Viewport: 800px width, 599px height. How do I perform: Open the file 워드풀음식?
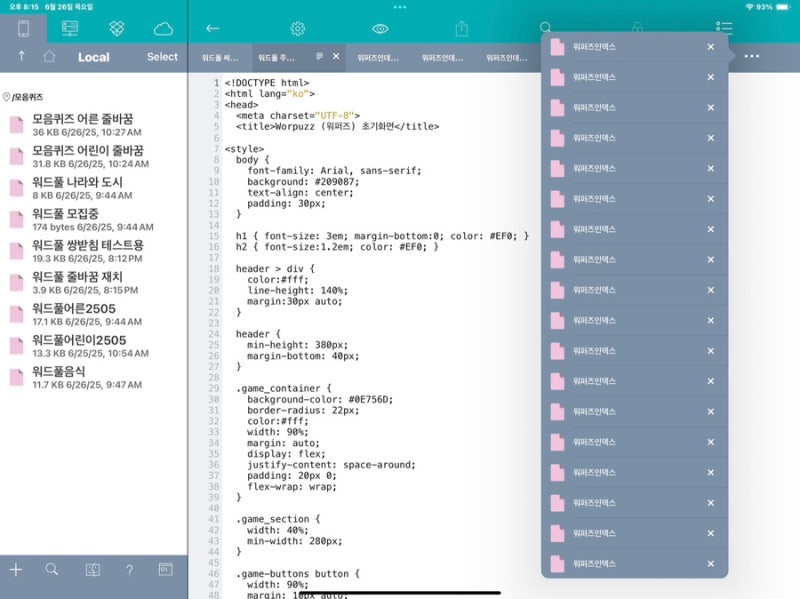[94, 378]
